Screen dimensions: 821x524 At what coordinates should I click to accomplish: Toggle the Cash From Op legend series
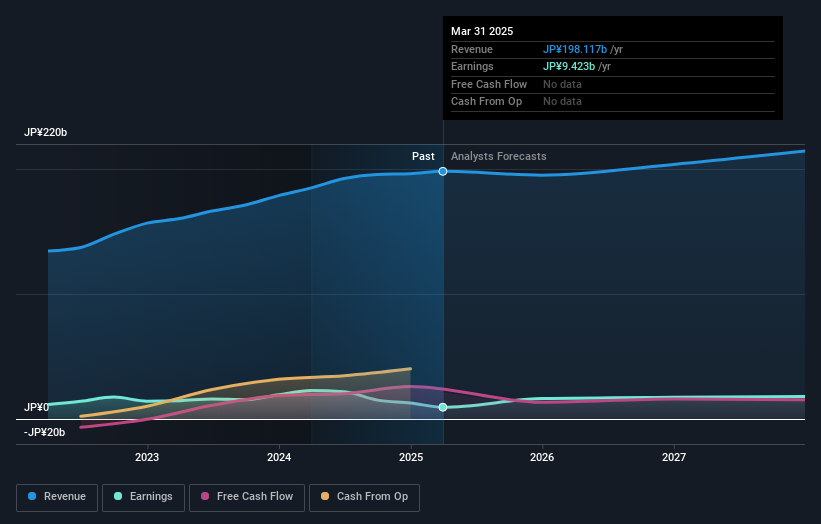pyautogui.click(x=364, y=497)
